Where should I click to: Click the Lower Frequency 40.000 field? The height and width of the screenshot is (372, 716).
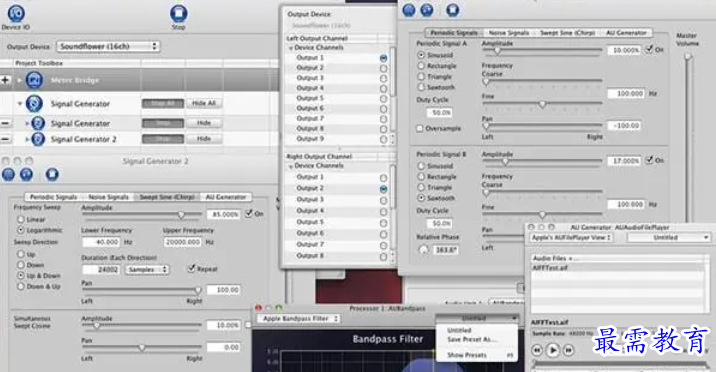[101, 242]
